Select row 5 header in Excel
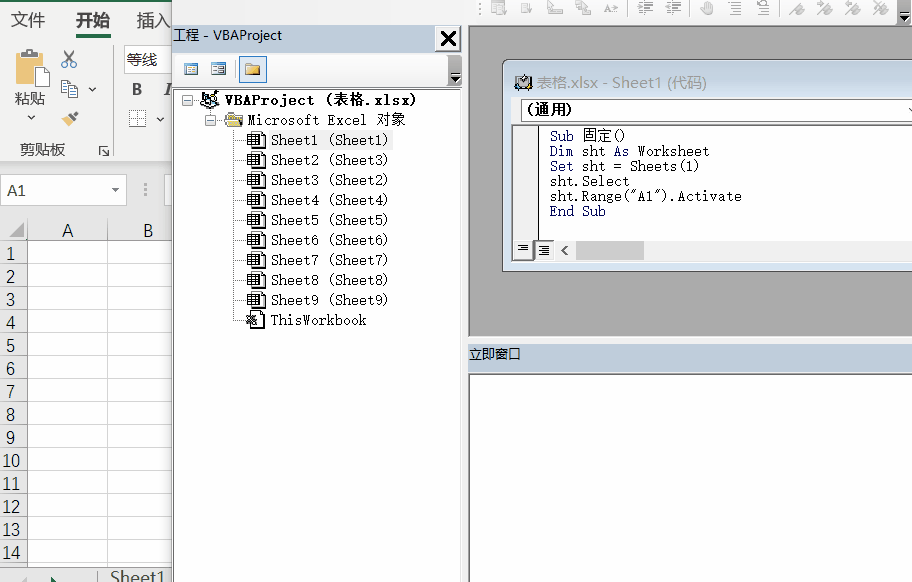 [13, 345]
